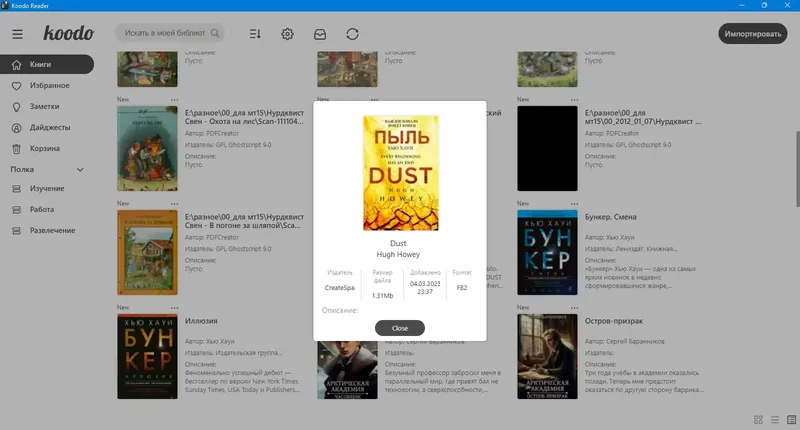
Task: Open settings gear in toolbar
Action: point(287,34)
